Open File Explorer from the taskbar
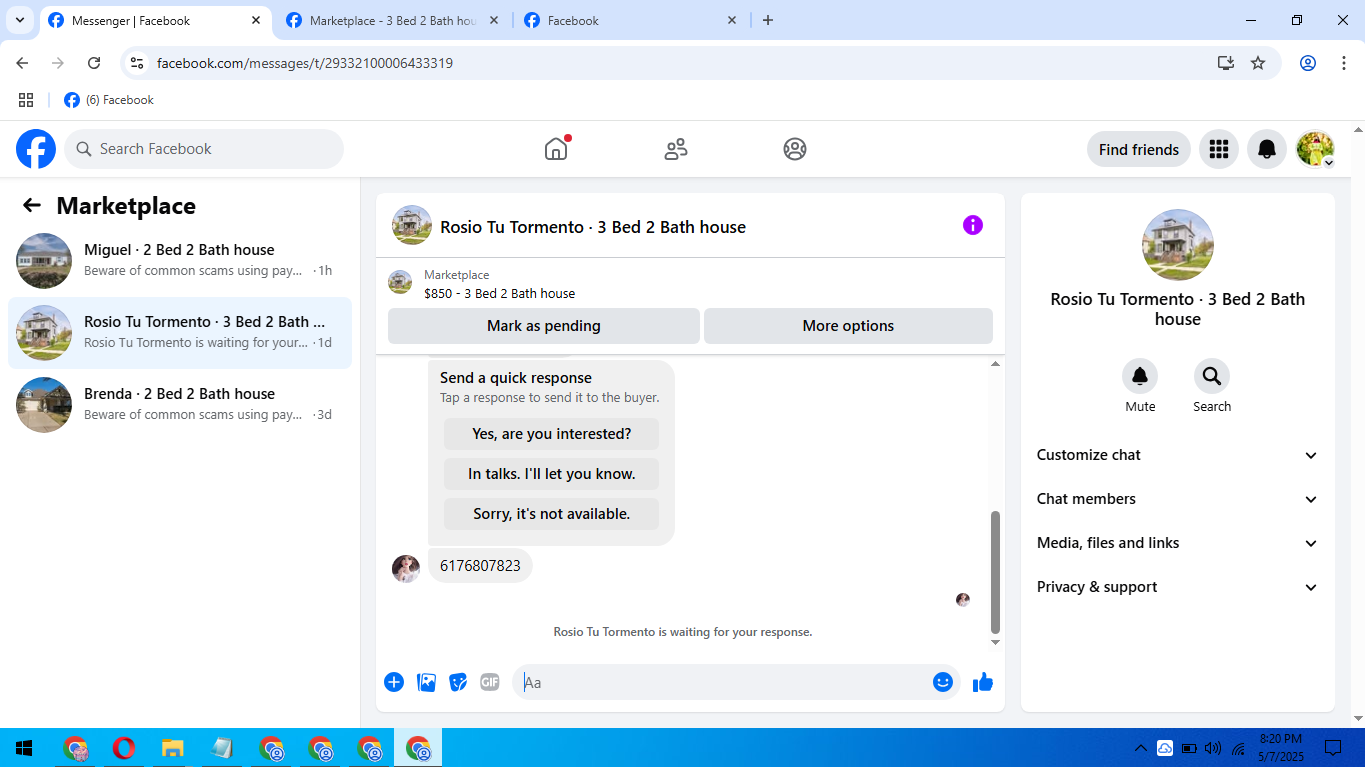Screen dimensions: 1365x767 (173, 748)
